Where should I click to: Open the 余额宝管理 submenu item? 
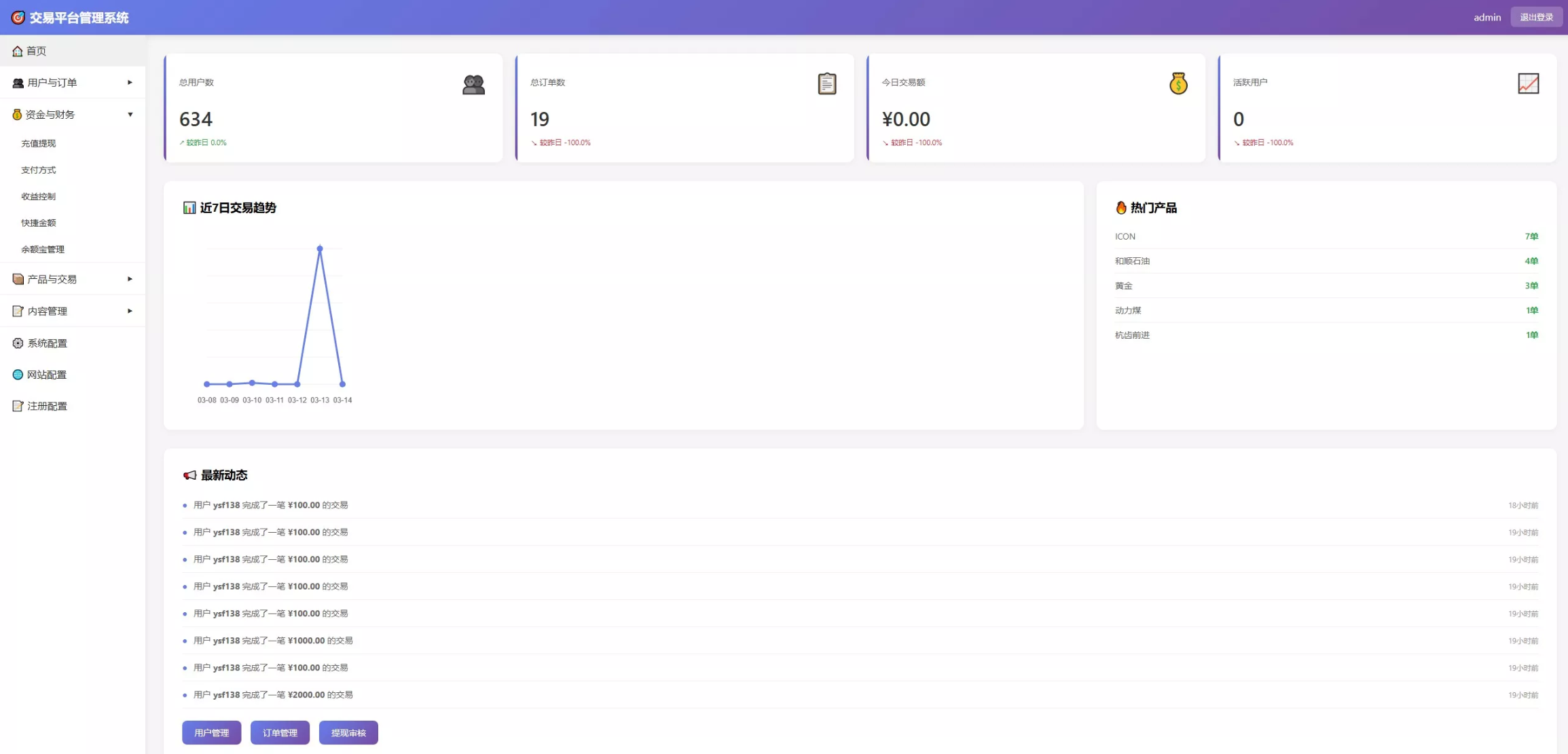(x=43, y=249)
